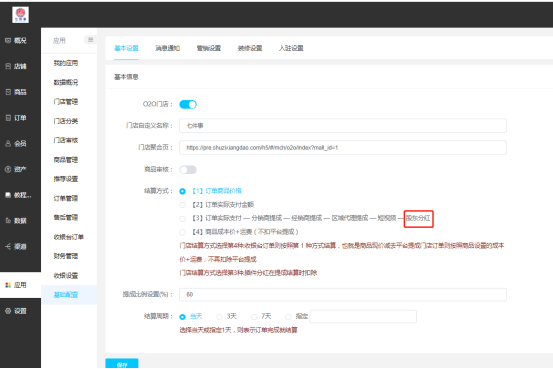Viewport: 553px width, 369px height.
Task: Select 当天 settlement period
Action: 182,317
